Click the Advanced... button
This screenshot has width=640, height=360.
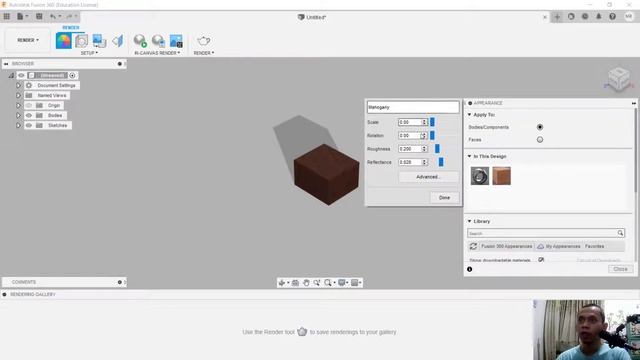point(428,177)
